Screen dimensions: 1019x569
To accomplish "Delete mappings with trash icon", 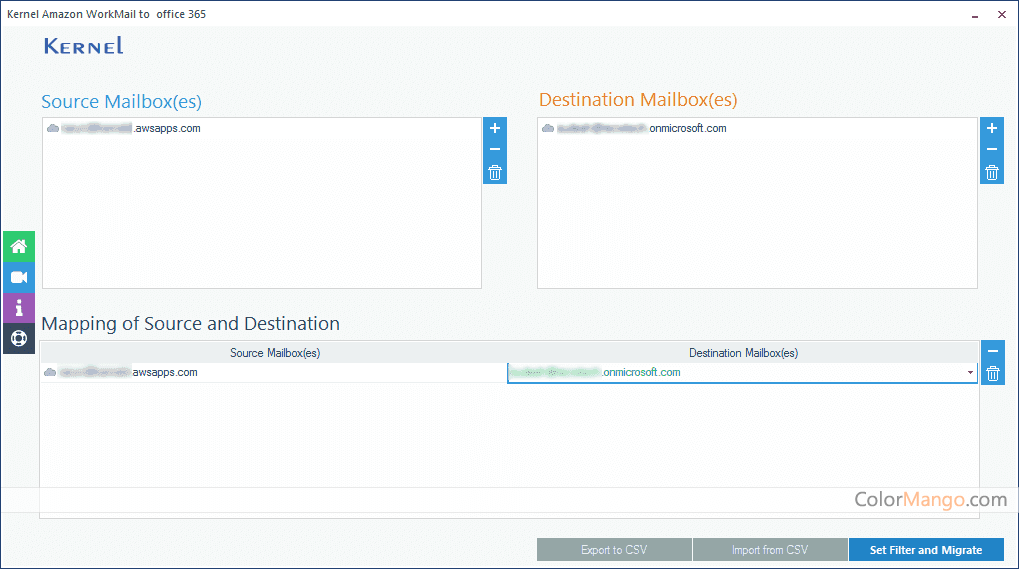I will [992, 374].
